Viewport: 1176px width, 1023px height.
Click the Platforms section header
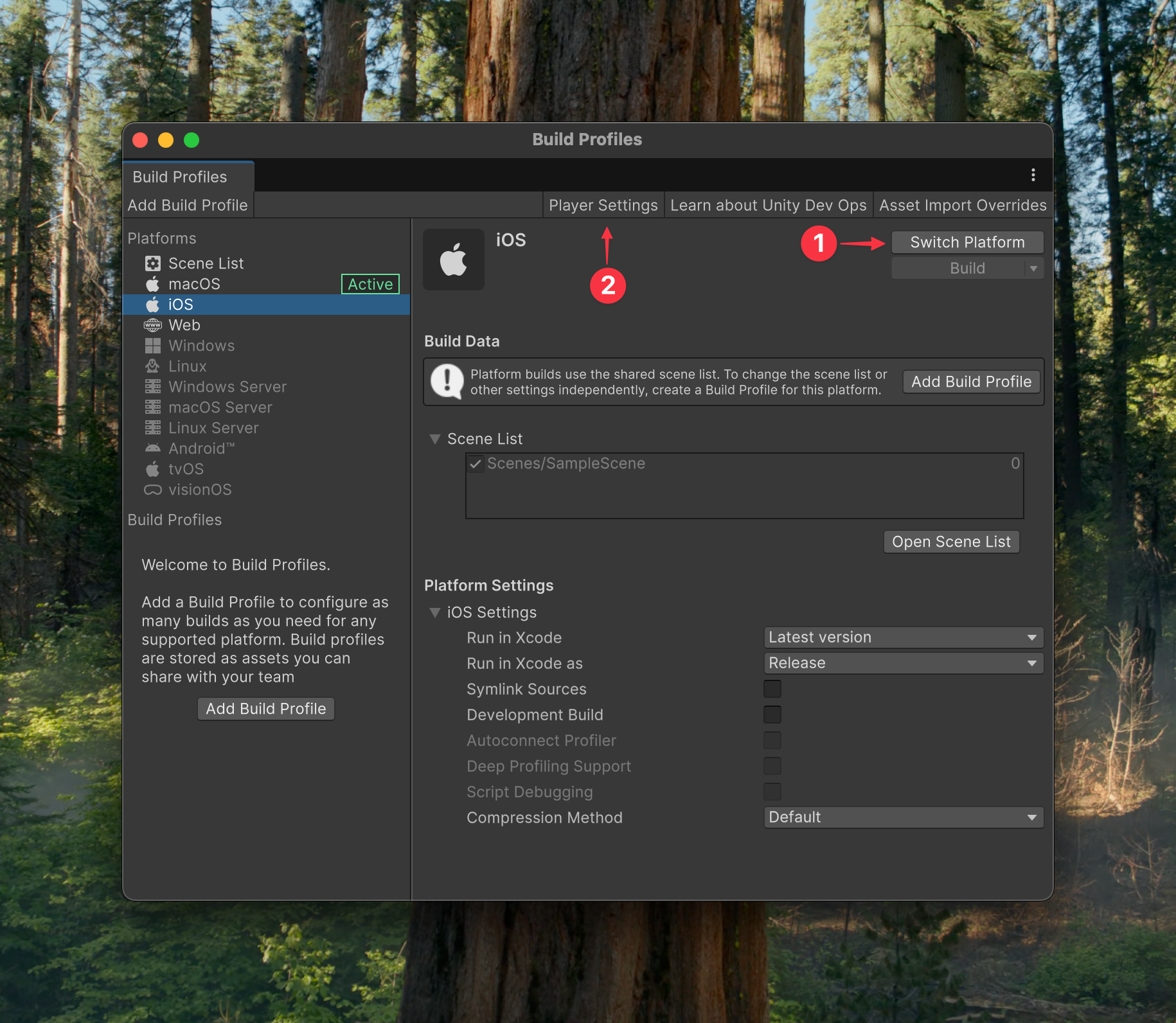click(162, 238)
